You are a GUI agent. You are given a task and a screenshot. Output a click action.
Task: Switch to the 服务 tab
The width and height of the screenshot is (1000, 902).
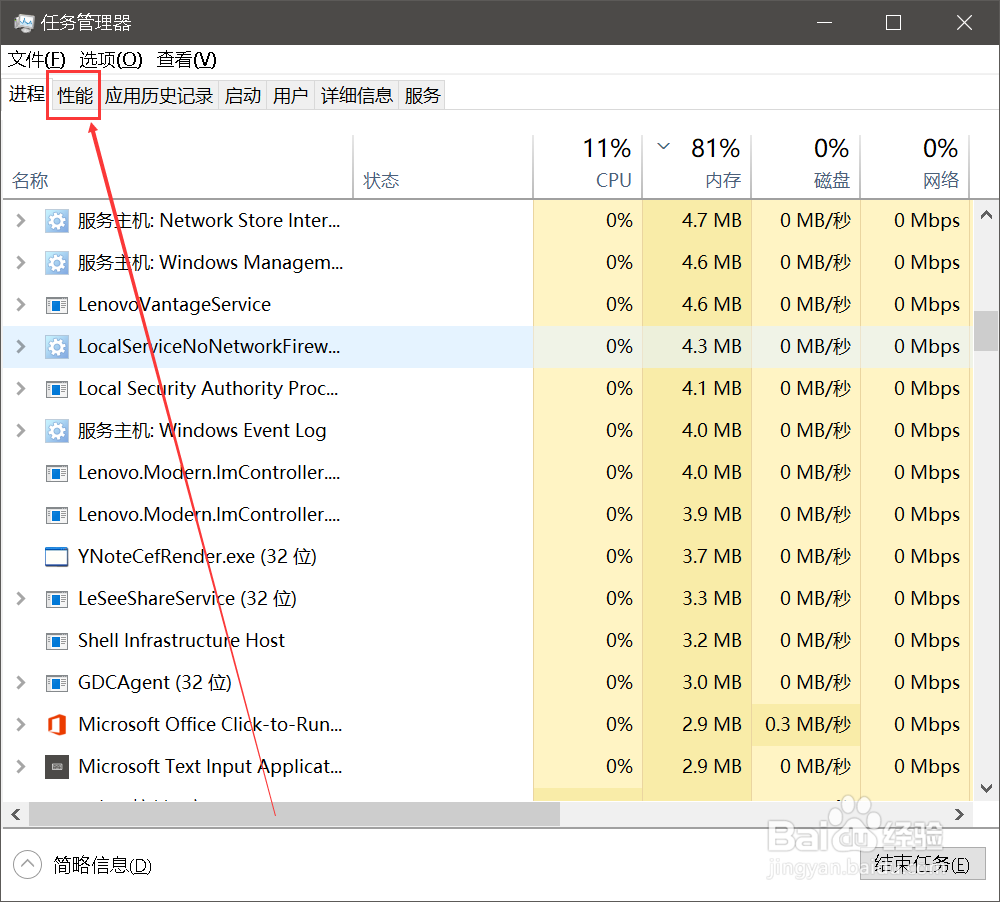[x=422, y=96]
